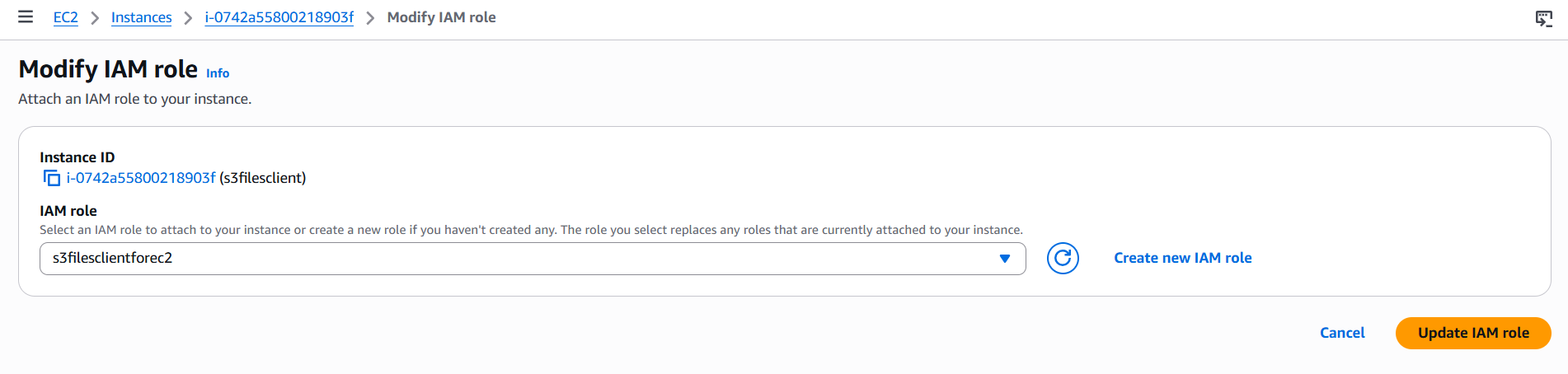This screenshot has height=374, width=1568.
Task: Click the Modify IAM role page heading
Action: [x=108, y=69]
